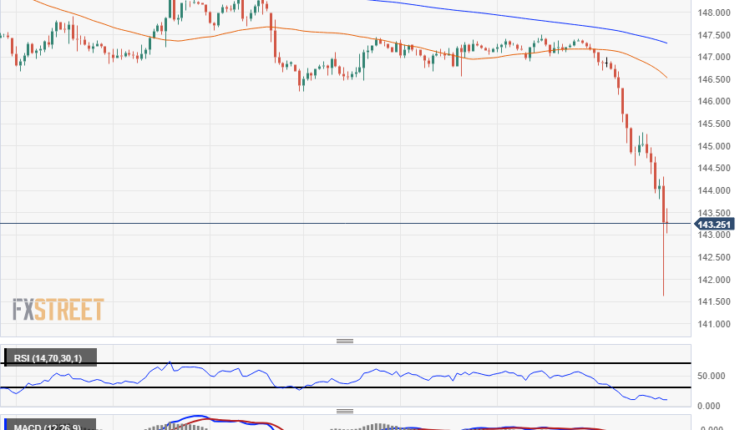The width and height of the screenshot is (750, 430).
Task: Click the long lower wick of the last candle
Action: pos(664,270)
